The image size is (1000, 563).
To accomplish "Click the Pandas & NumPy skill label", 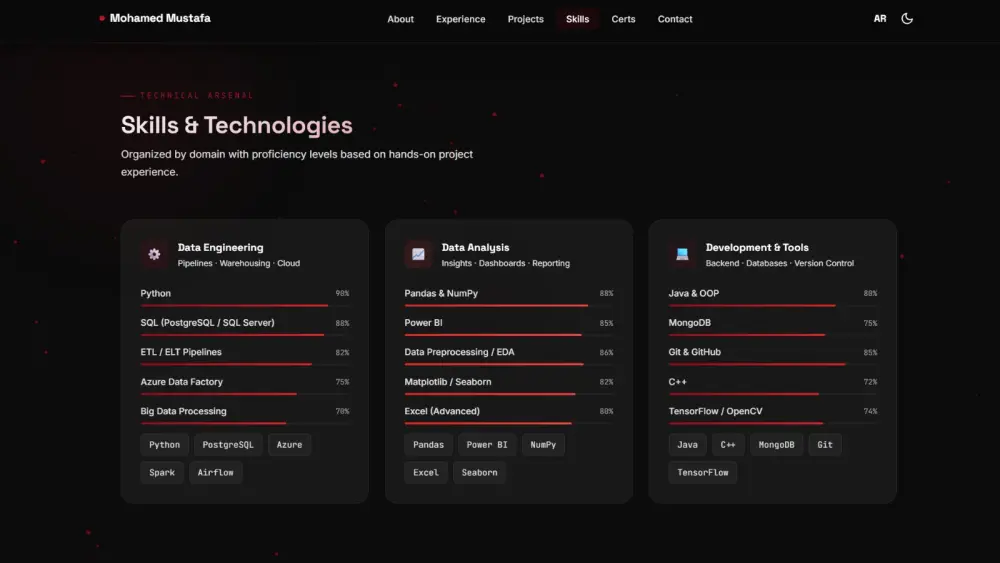I will click(441, 293).
